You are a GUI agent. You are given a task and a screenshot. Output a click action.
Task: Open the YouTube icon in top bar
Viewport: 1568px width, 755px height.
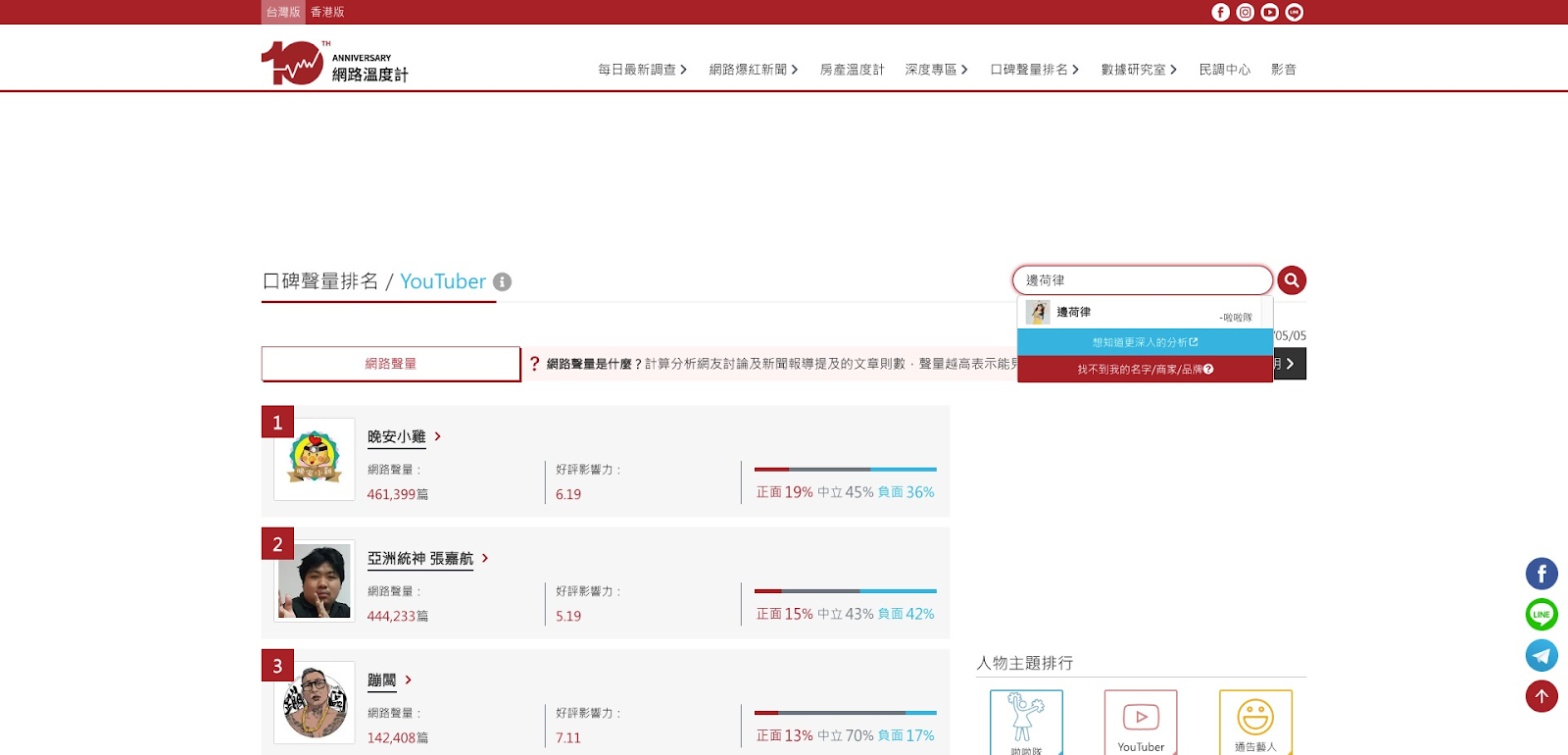point(1269,12)
